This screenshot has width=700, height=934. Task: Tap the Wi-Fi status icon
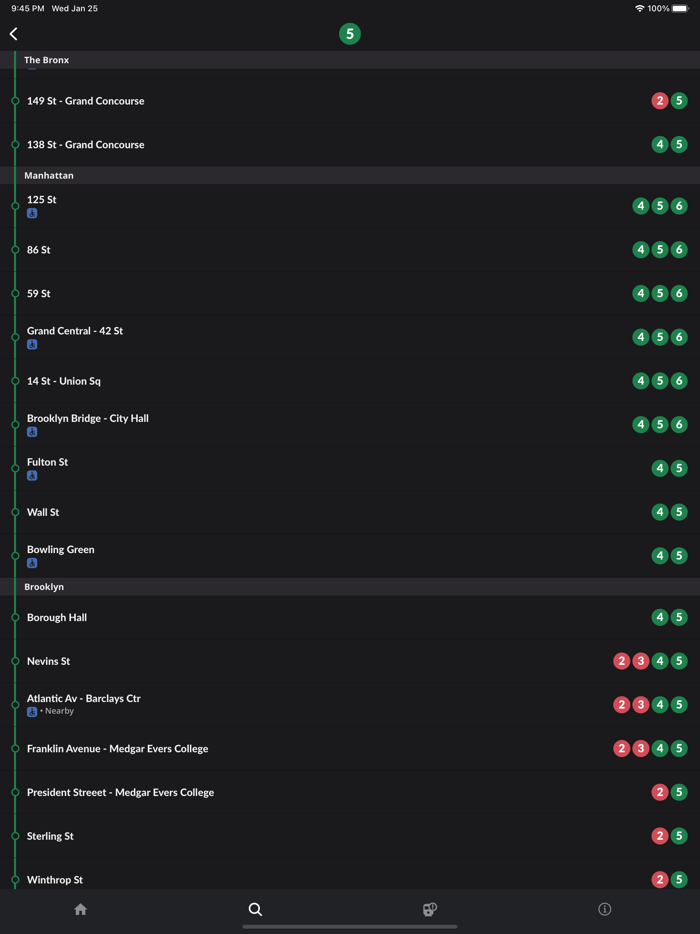click(x=640, y=8)
